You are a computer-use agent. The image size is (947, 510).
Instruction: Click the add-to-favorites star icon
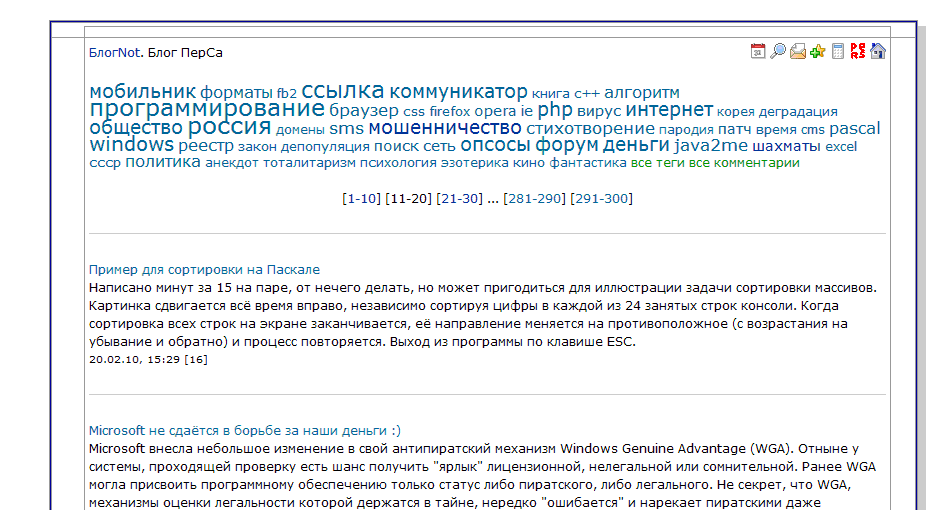coord(818,51)
